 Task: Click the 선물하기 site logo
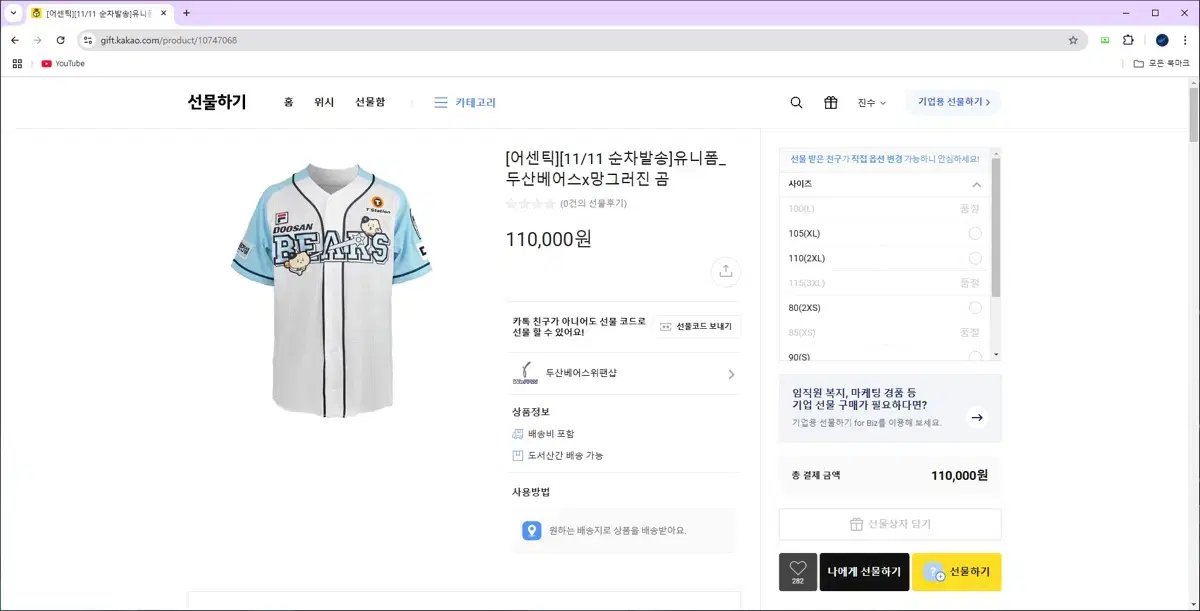point(217,102)
